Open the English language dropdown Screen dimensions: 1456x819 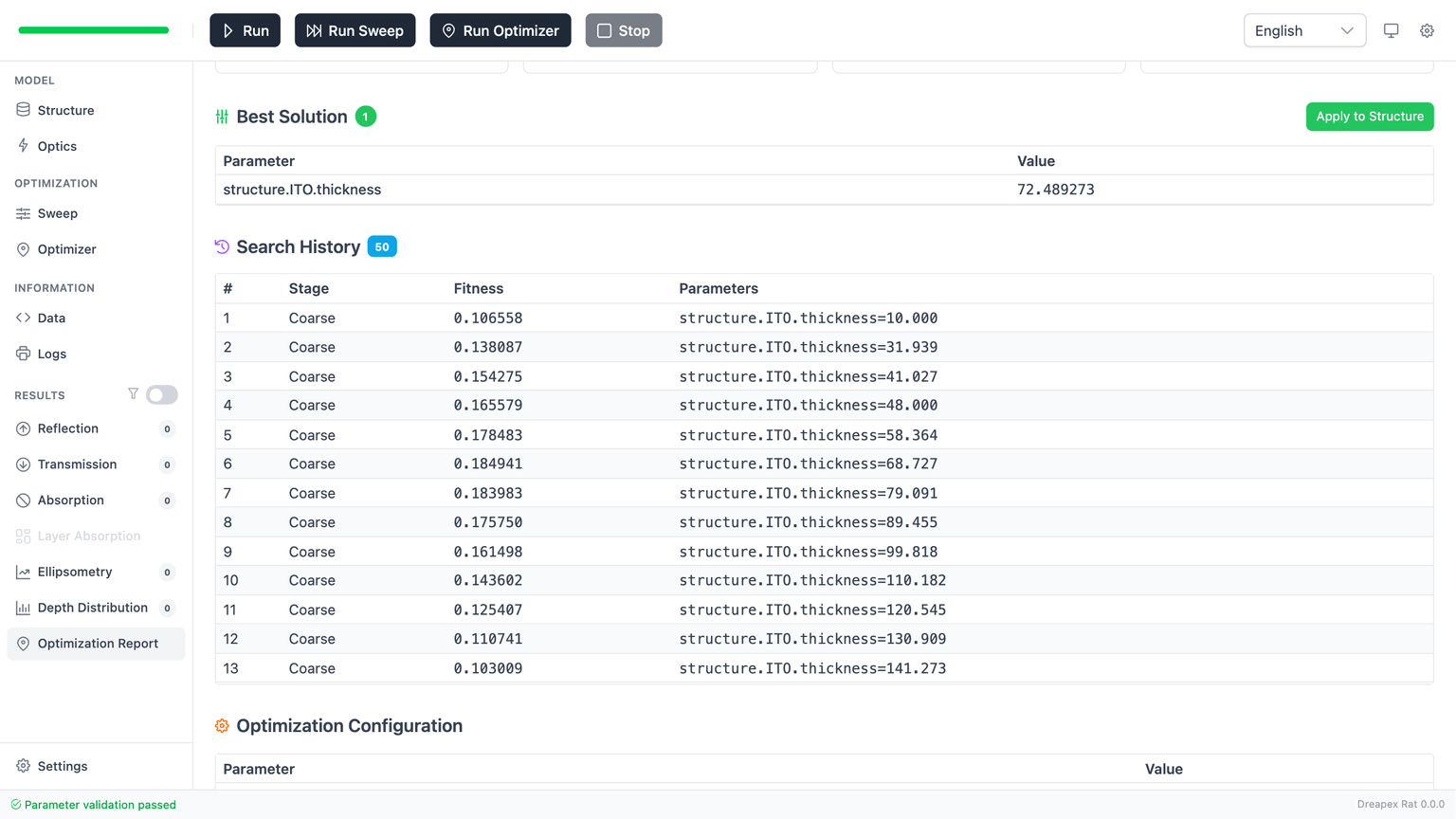pos(1304,30)
